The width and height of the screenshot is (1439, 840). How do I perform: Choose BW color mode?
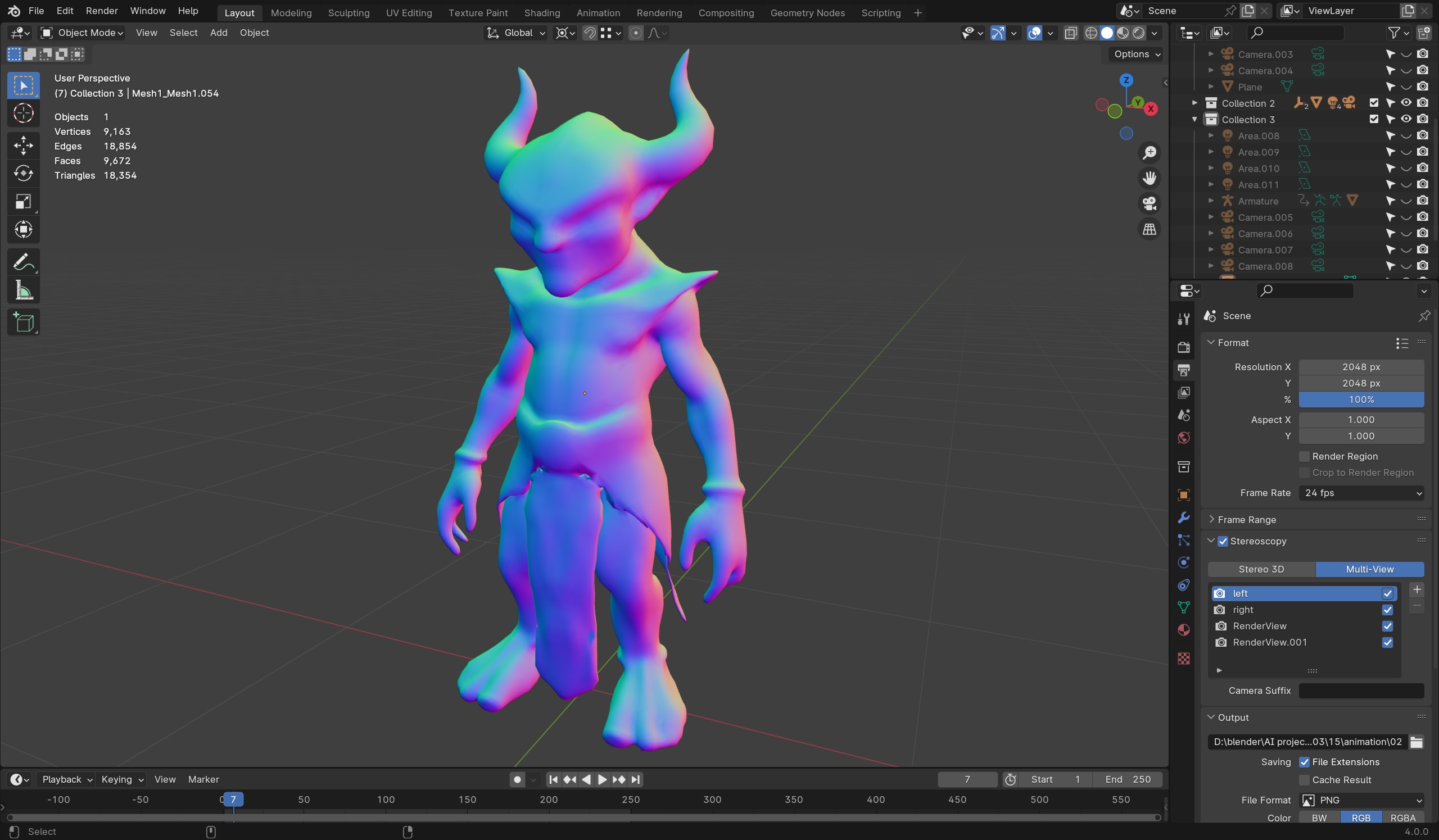pyautogui.click(x=1319, y=818)
